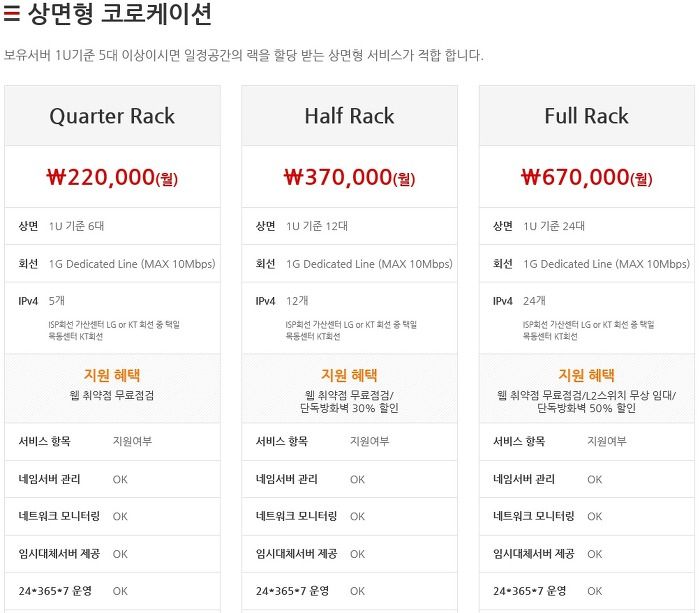This screenshot has width=700, height=613.
Task: Select the Full Rack plan header
Action: [586, 116]
